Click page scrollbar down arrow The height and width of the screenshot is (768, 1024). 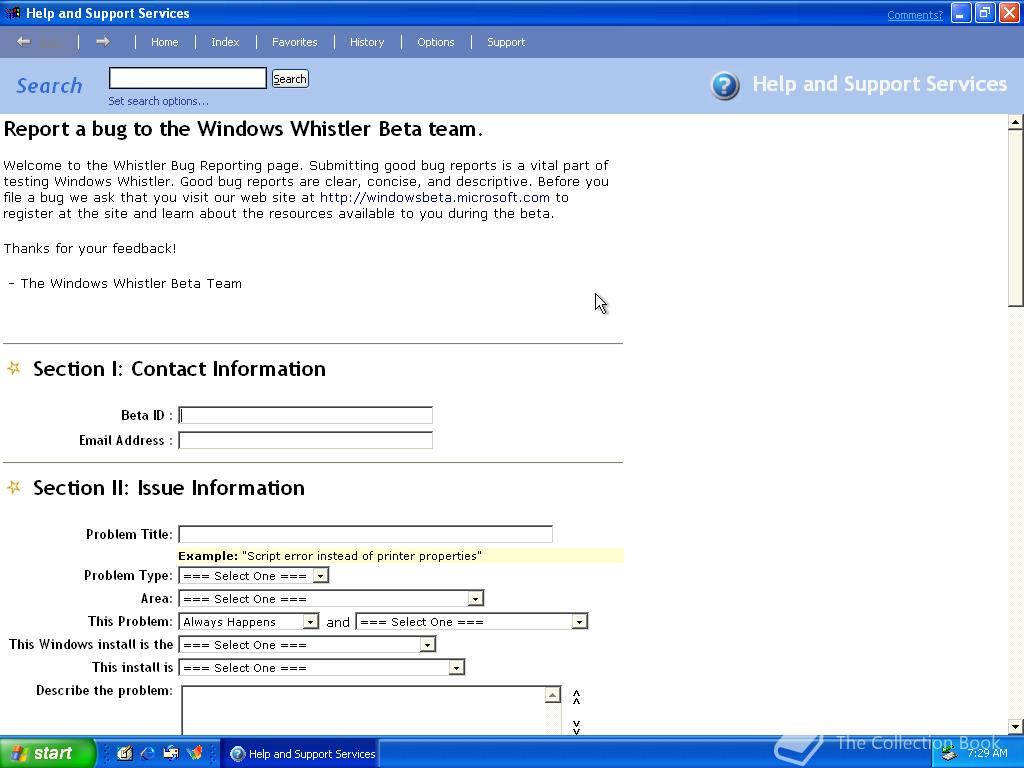1016,726
